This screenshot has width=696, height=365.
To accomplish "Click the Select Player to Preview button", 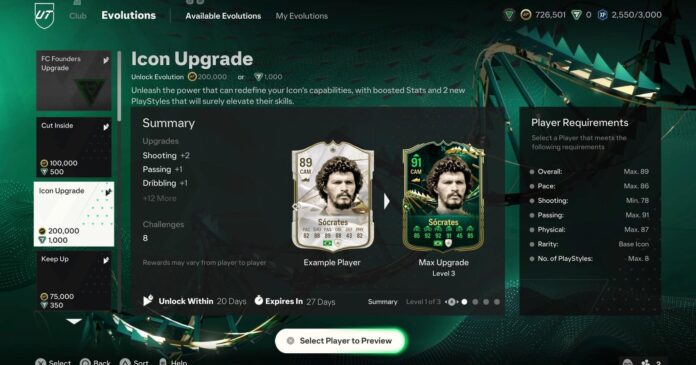I will 340,341.
